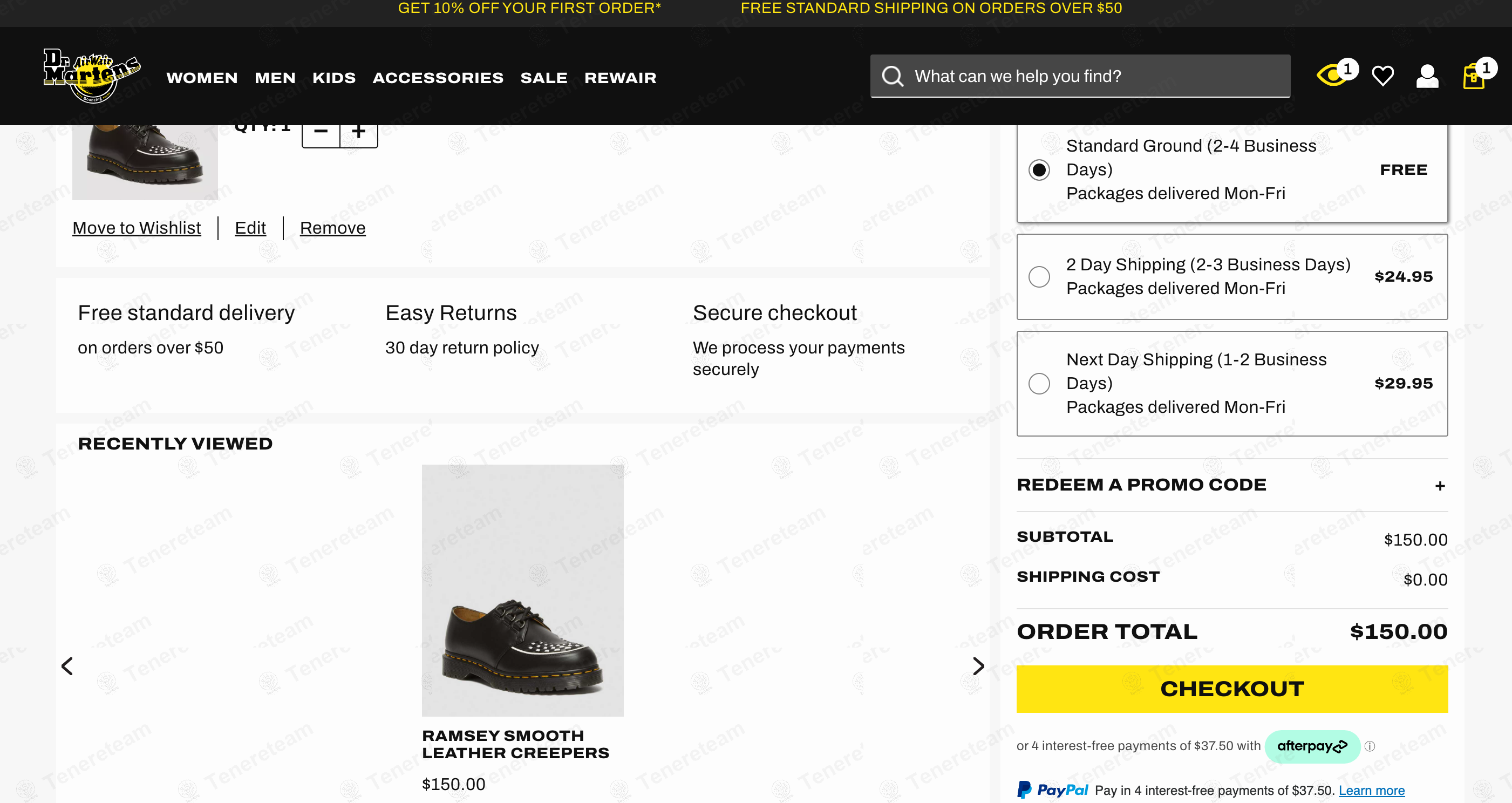
Task: Show next recently viewed items
Action: click(x=978, y=665)
